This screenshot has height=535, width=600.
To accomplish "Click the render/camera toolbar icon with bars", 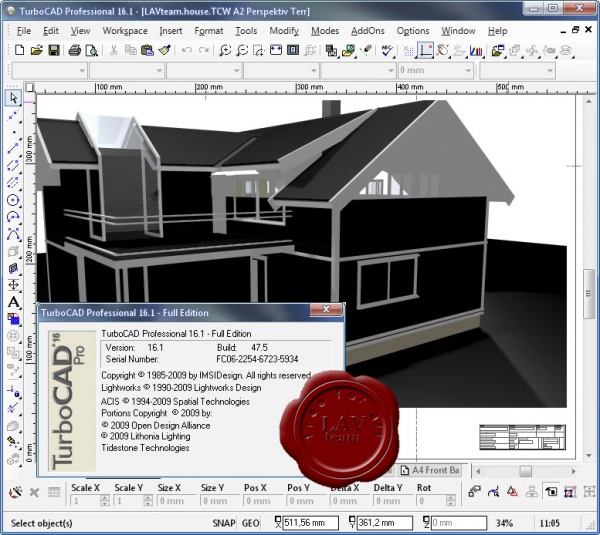I will point(476,50).
